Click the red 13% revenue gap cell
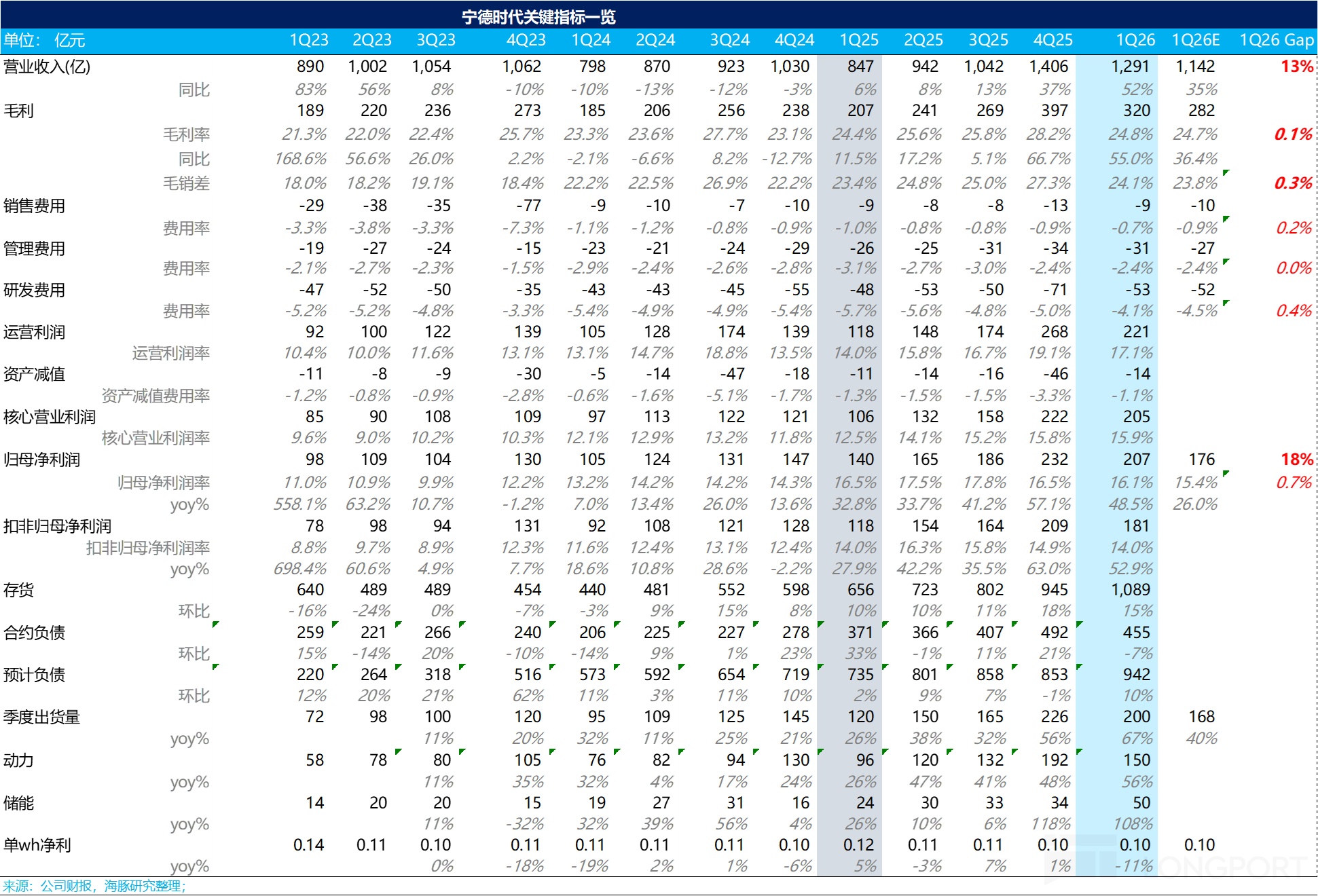 (1296, 67)
